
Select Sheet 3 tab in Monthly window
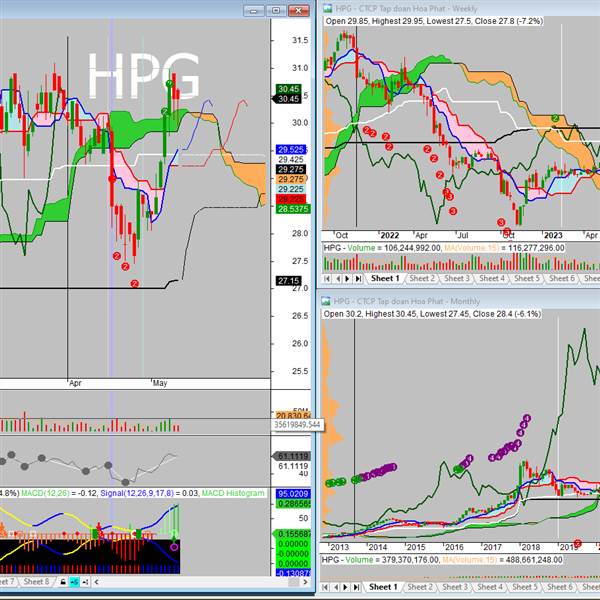point(455,587)
